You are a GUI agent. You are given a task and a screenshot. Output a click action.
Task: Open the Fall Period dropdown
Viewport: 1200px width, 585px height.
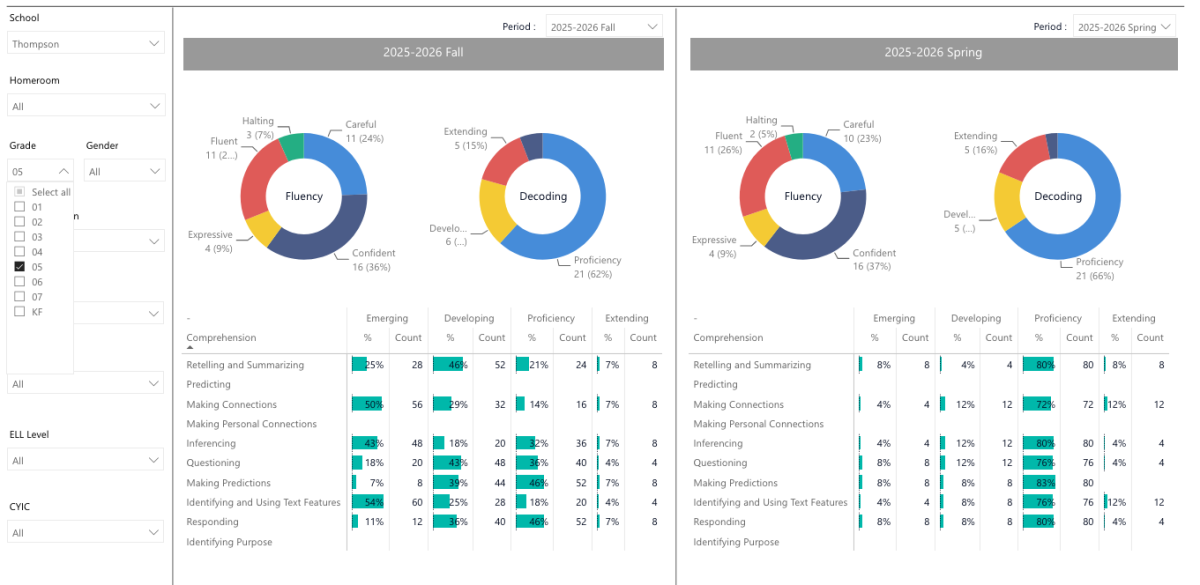[604, 27]
